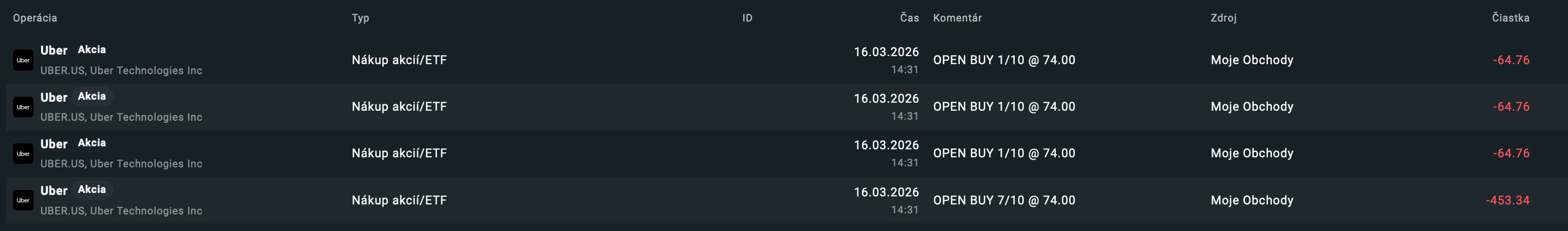Sort transactions by the Čas header
The height and width of the screenshot is (231, 1568).
909,18
